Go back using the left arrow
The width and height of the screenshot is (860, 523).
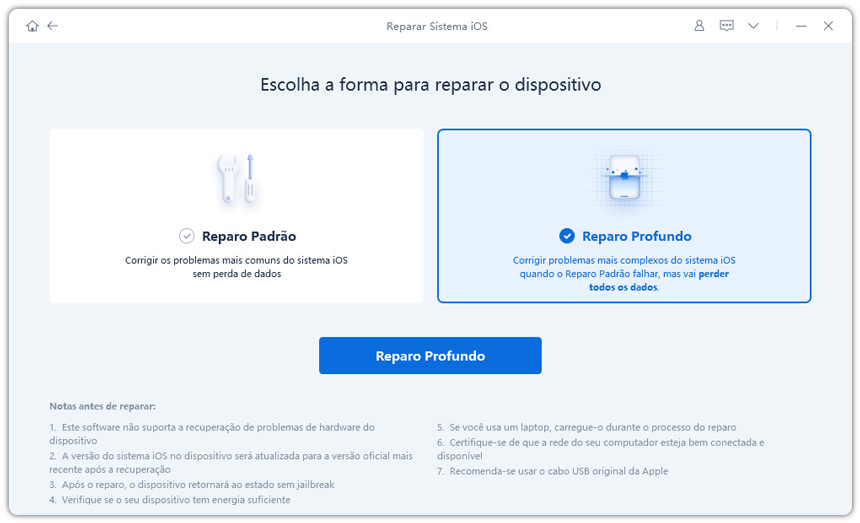pyautogui.click(x=53, y=26)
